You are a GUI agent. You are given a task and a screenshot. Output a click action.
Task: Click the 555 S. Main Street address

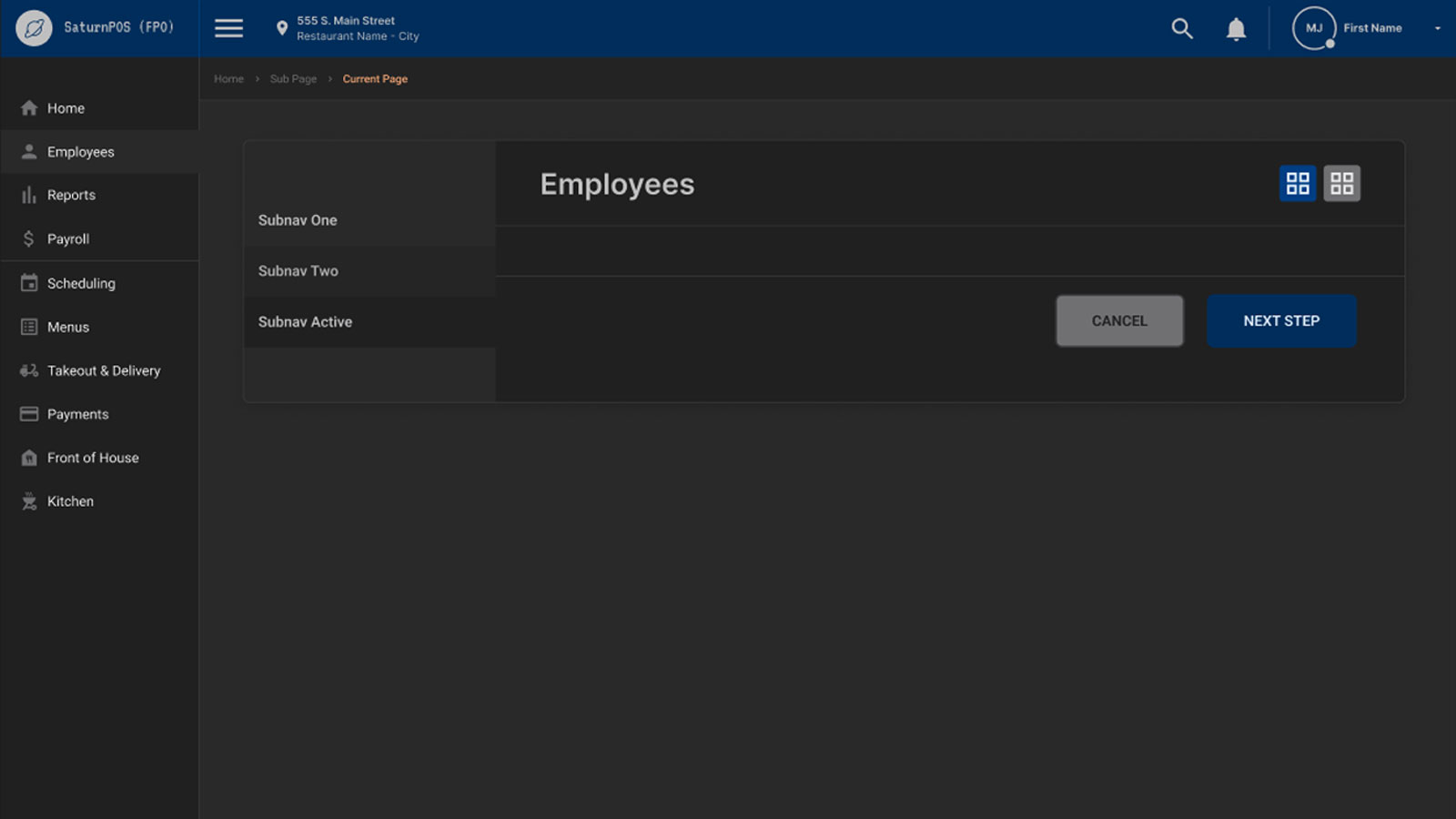pos(346,21)
